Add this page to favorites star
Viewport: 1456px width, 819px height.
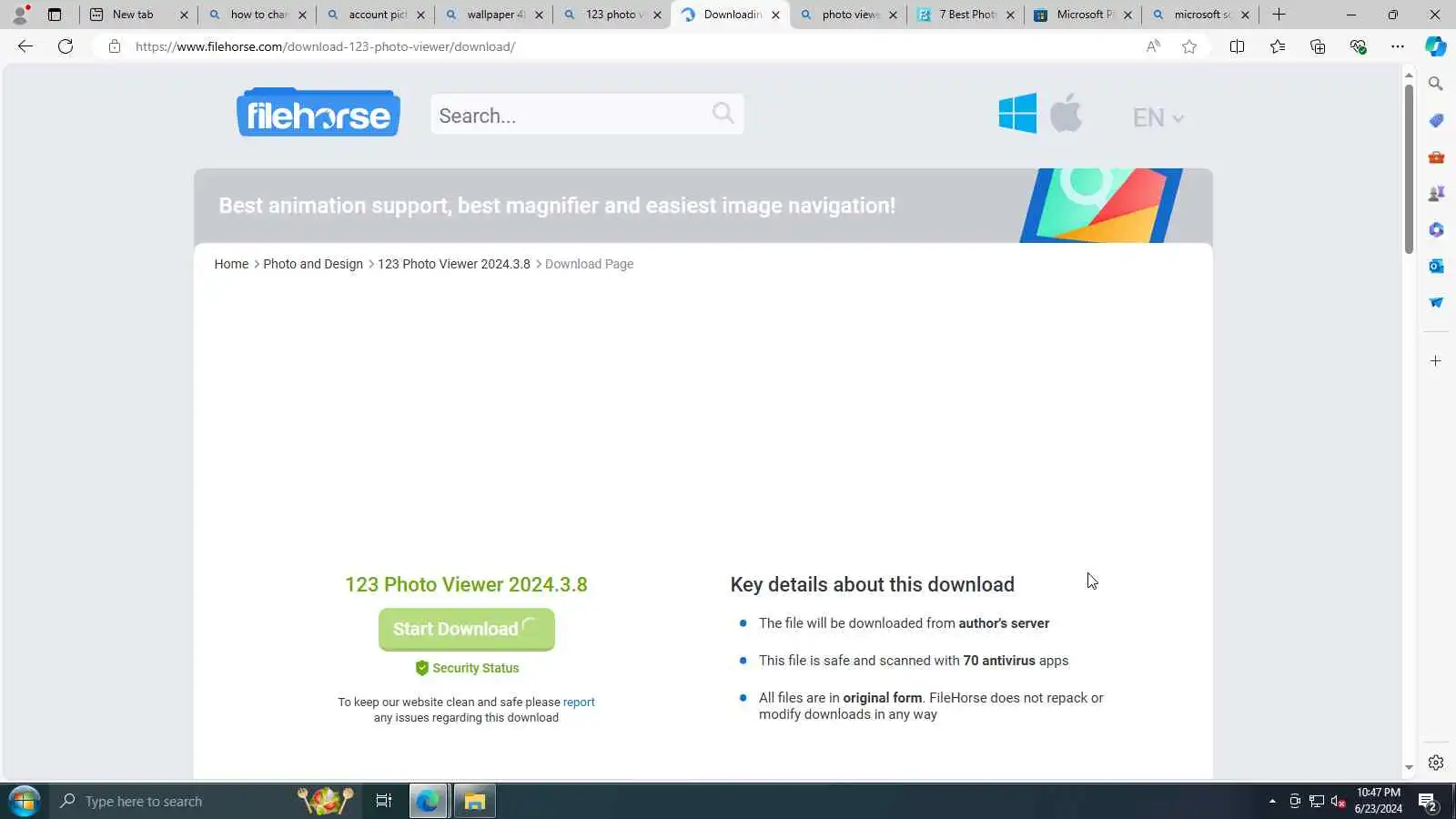(x=1189, y=46)
